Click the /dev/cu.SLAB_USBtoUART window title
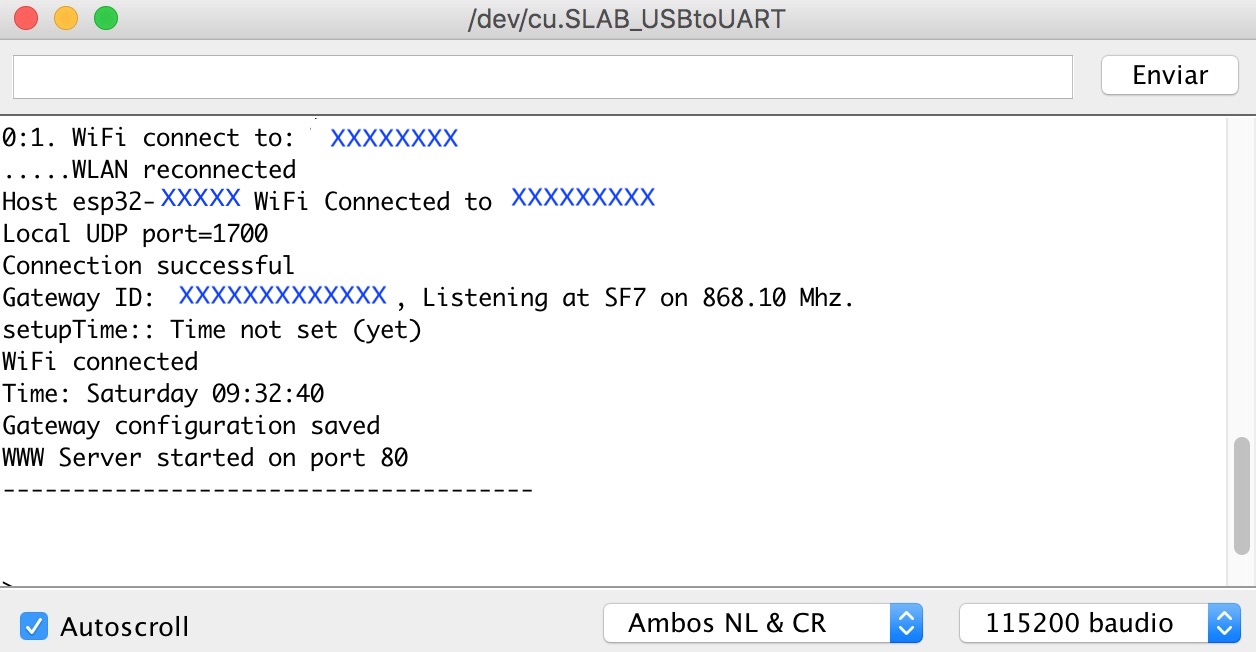This screenshot has width=1256, height=652. [x=627, y=18]
